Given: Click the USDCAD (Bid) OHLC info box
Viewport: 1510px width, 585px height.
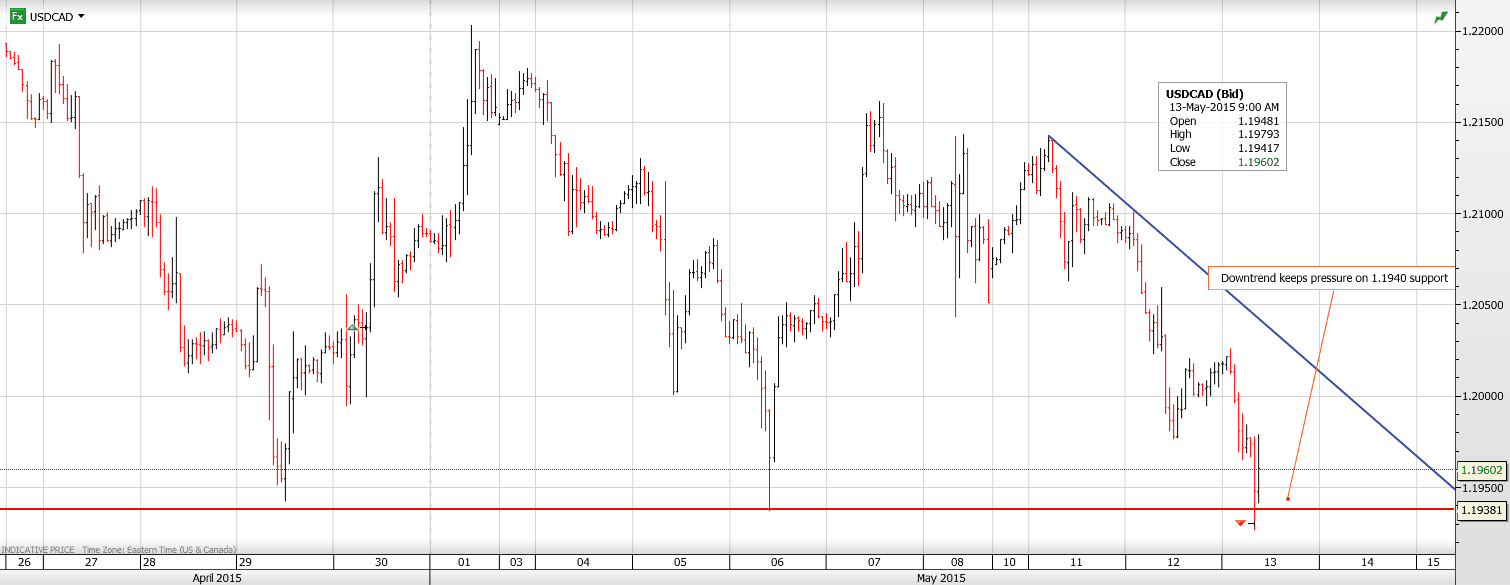Looking at the screenshot, I should point(1222,127).
